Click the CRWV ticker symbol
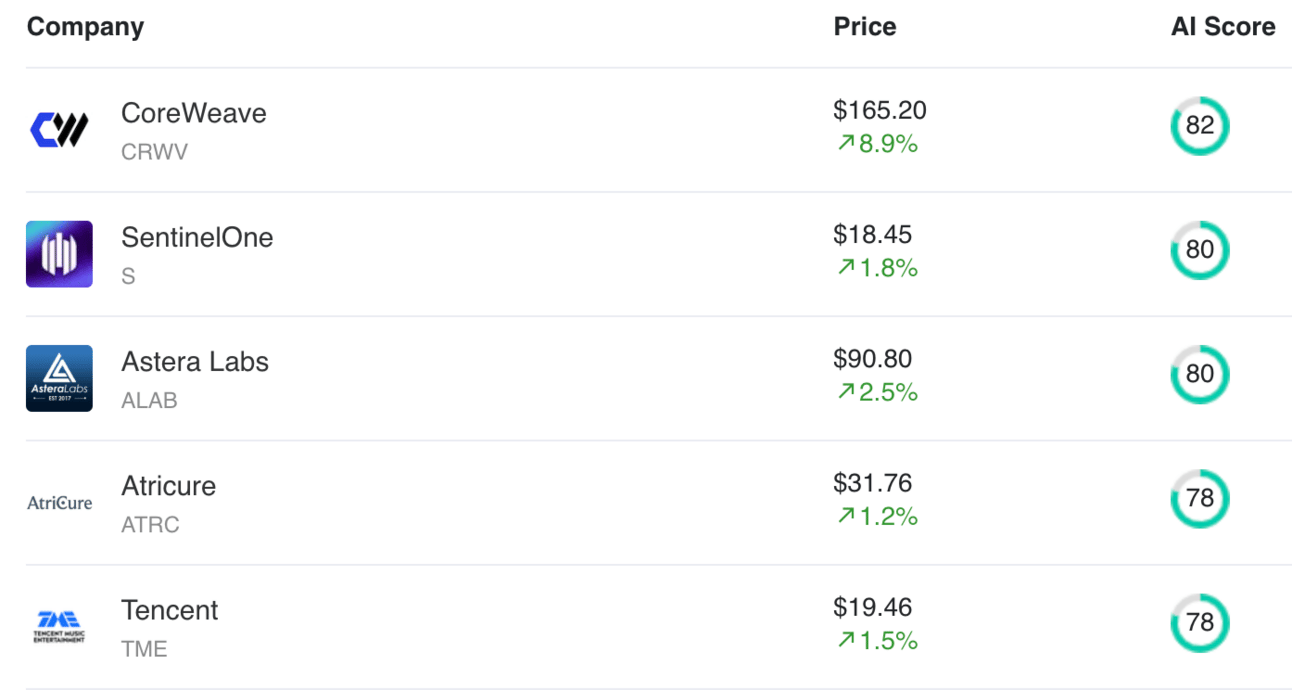Image resolution: width=1292 pixels, height=690 pixels. click(x=154, y=152)
